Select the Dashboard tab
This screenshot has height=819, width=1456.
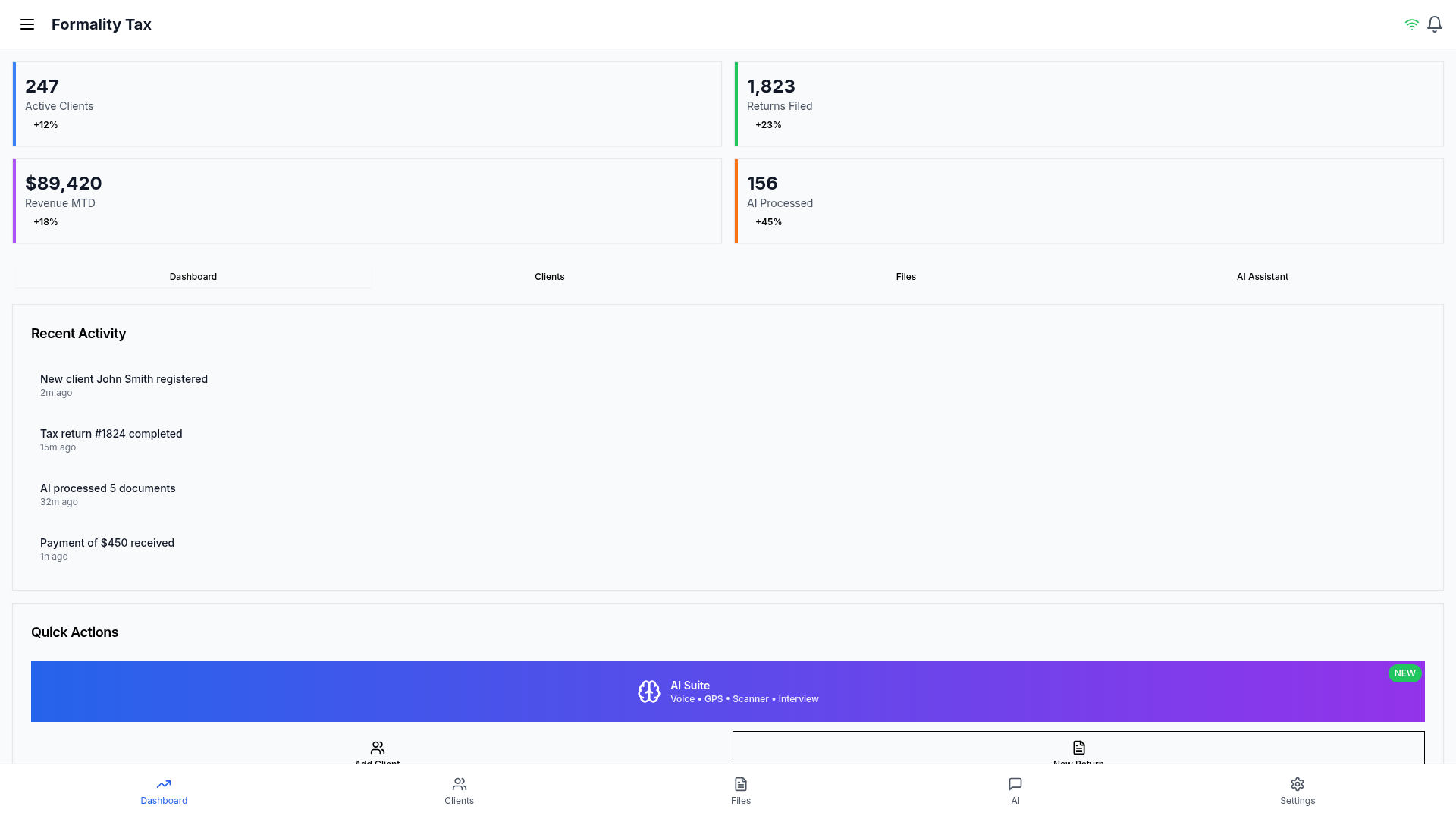point(193,277)
